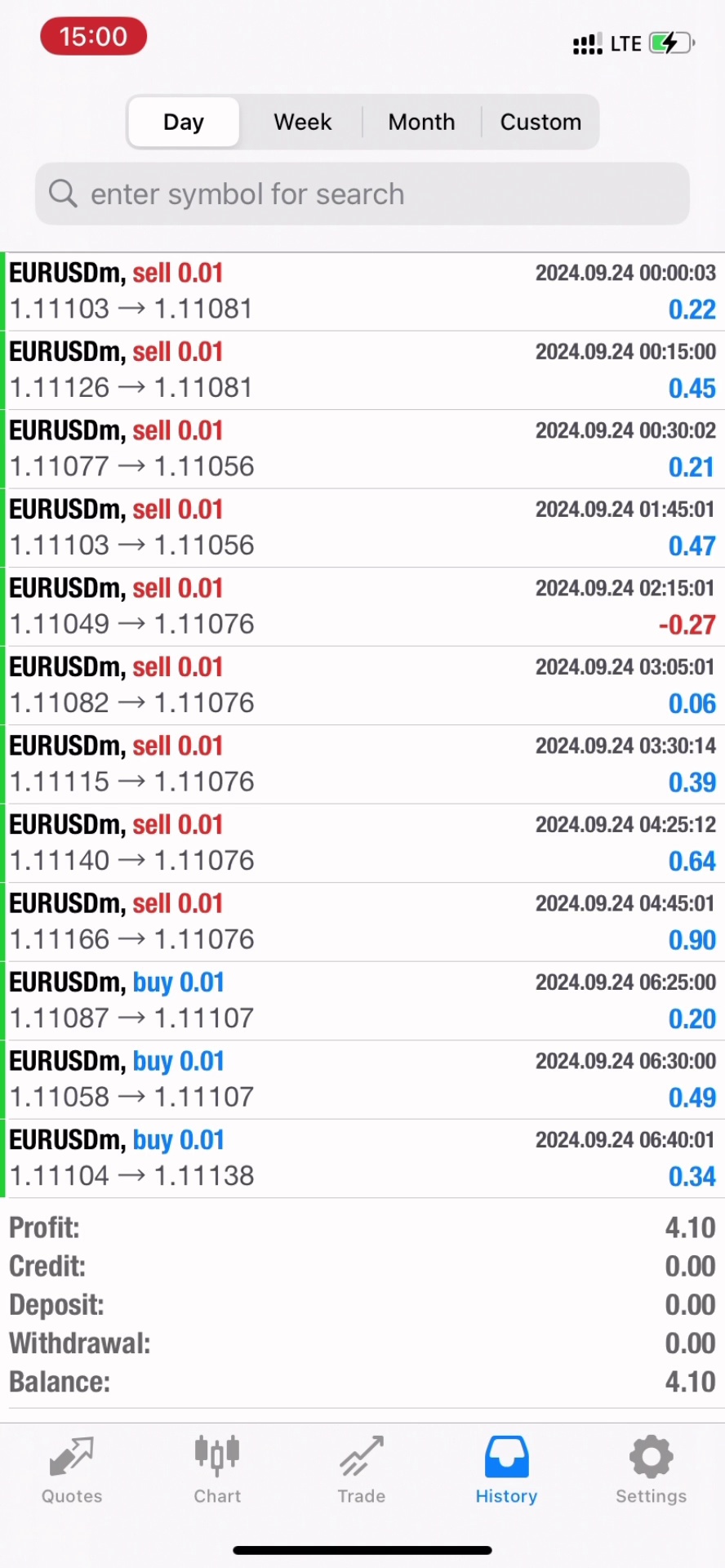Tap the Balance summary row
The image size is (725, 1568).
point(362,1382)
